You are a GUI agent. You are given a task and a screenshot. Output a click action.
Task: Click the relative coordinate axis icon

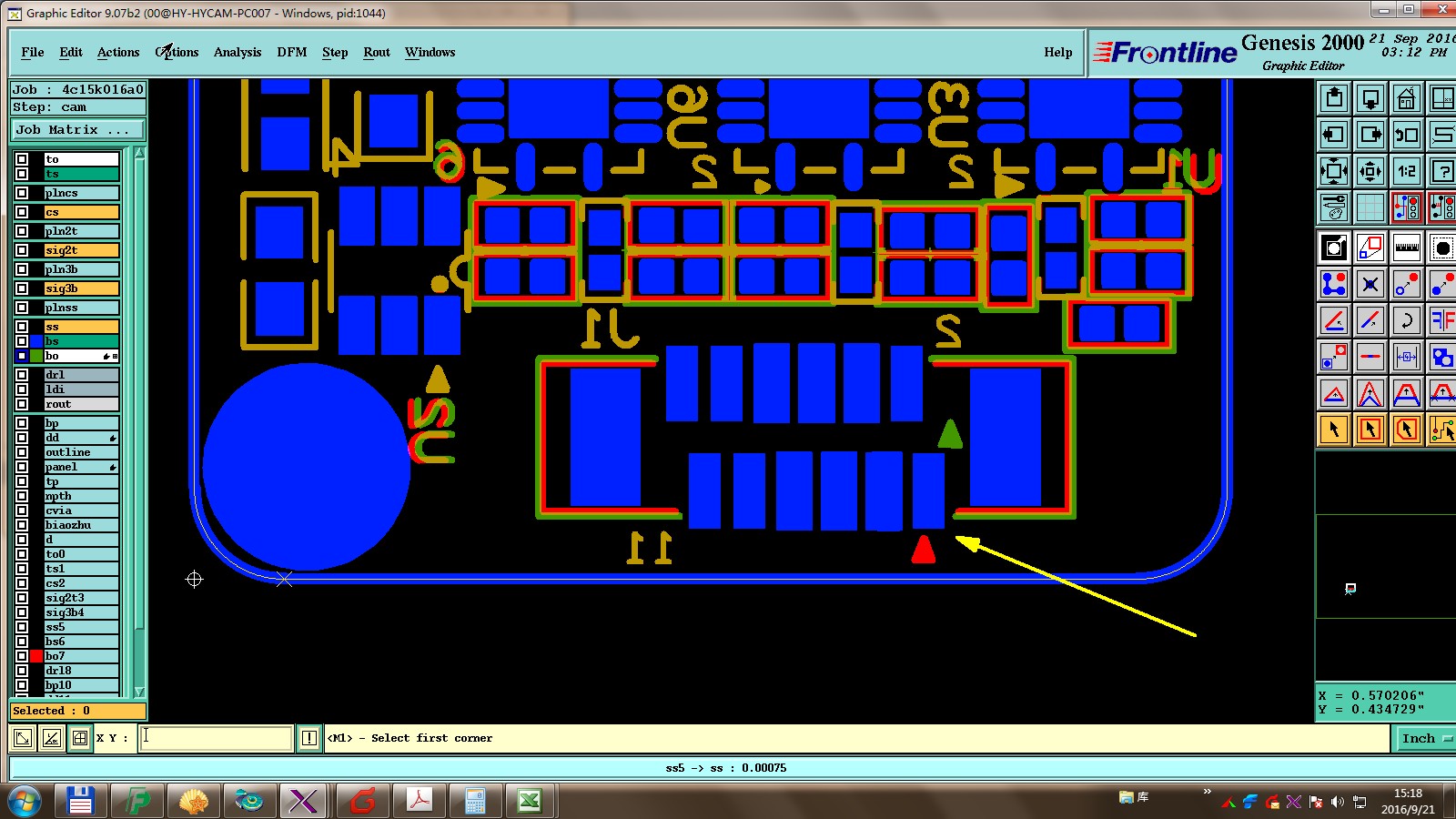click(52, 738)
